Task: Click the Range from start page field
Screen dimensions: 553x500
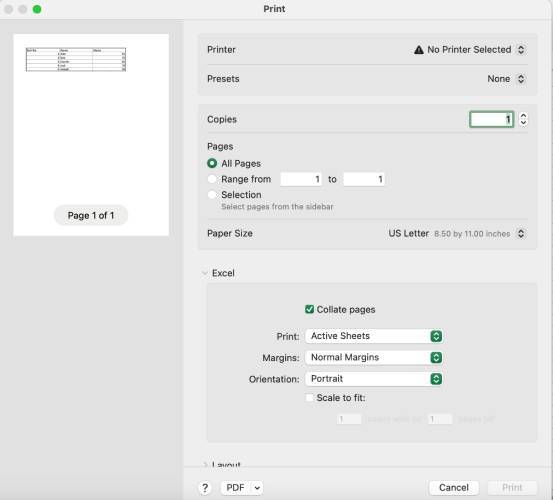Action: click(x=301, y=179)
